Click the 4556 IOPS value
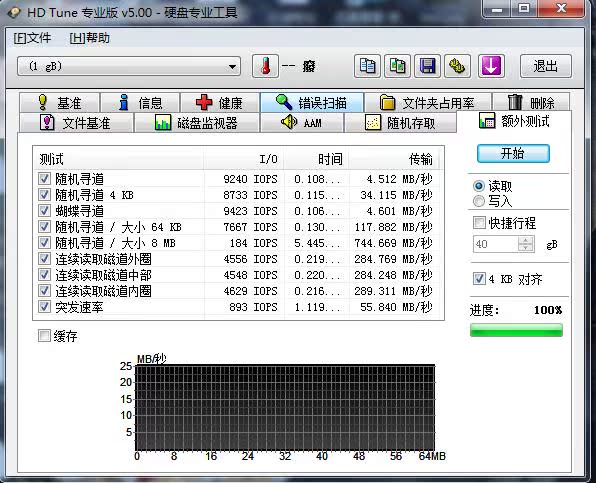Screen dimensions: 596x483 pos(250,259)
